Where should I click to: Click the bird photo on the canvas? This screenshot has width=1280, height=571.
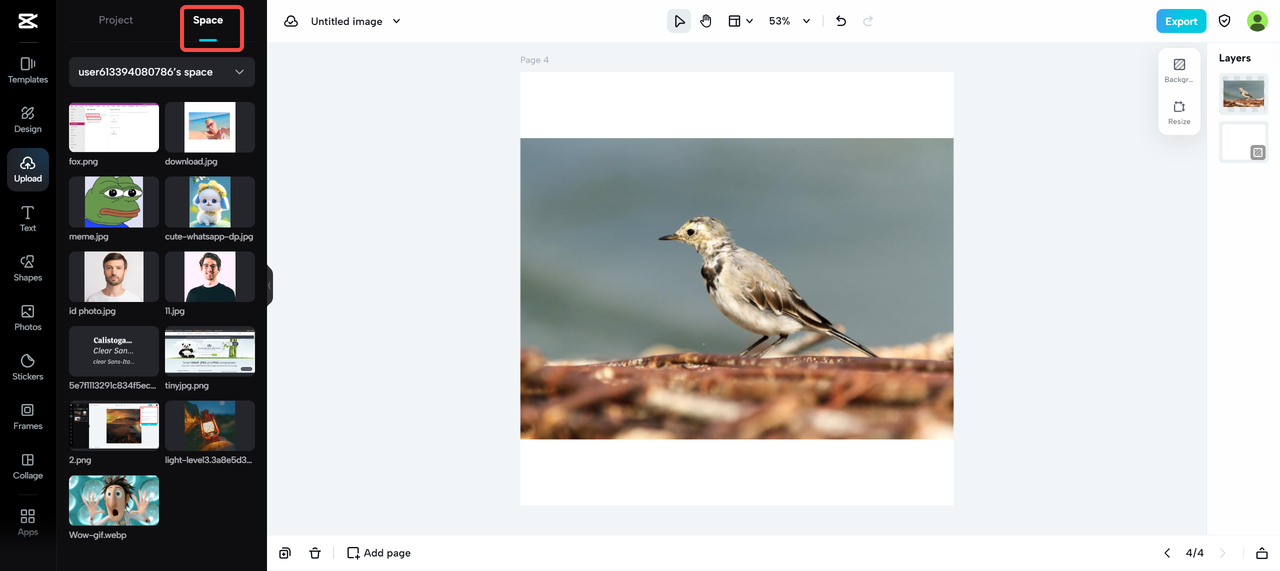coord(737,289)
